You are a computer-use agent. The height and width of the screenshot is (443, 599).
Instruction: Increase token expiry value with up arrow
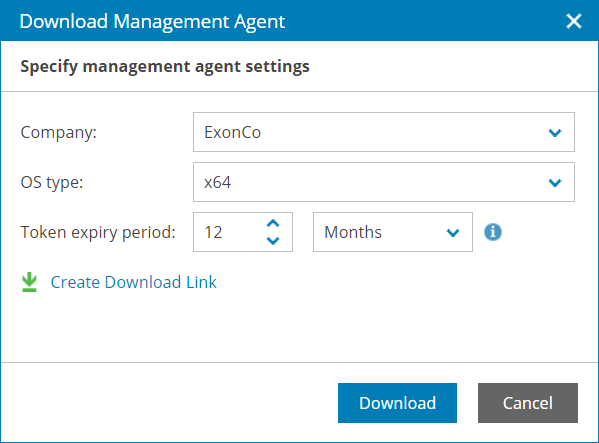pyautogui.click(x=273, y=223)
